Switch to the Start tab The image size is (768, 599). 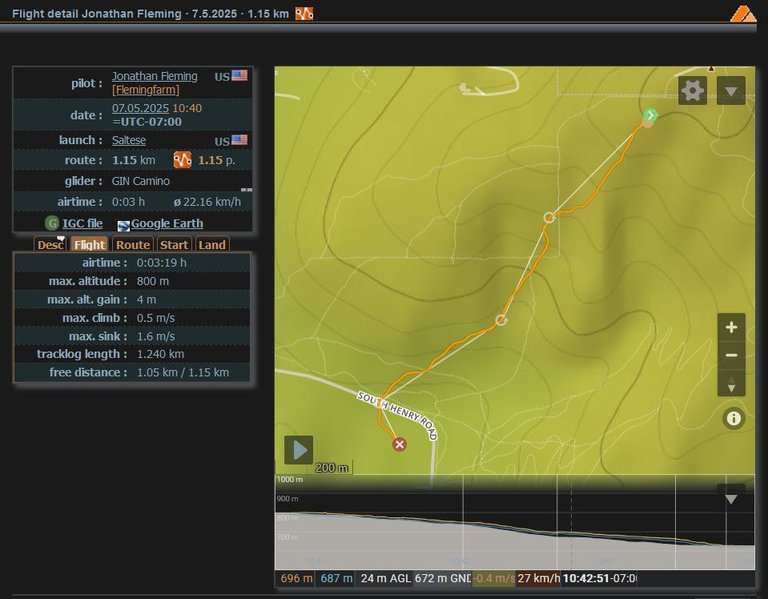pyautogui.click(x=174, y=244)
